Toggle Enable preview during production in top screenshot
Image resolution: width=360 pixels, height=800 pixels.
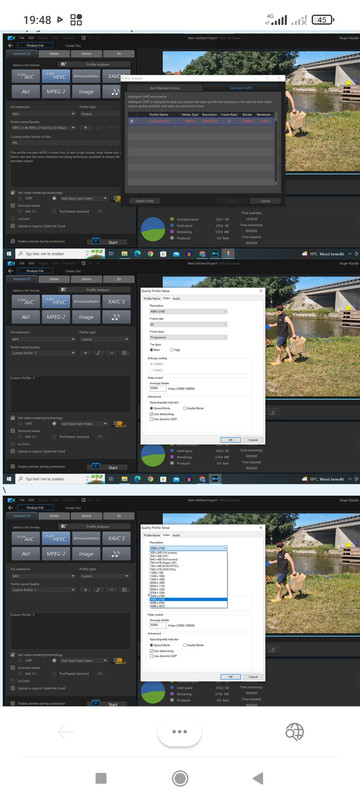click(x=13, y=241)
